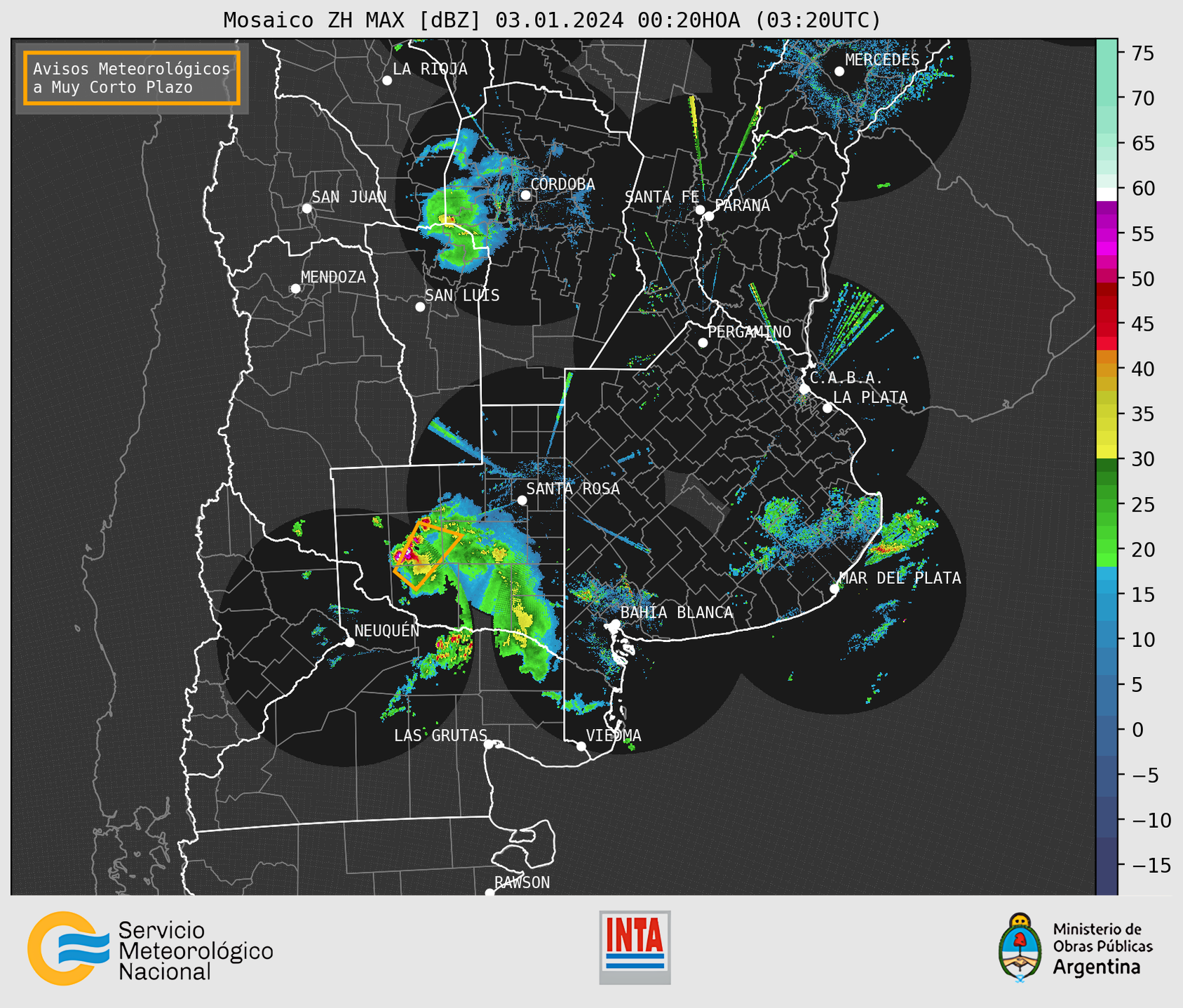Click the "−15" tick on the color scale

click(x=1151, y=865)
